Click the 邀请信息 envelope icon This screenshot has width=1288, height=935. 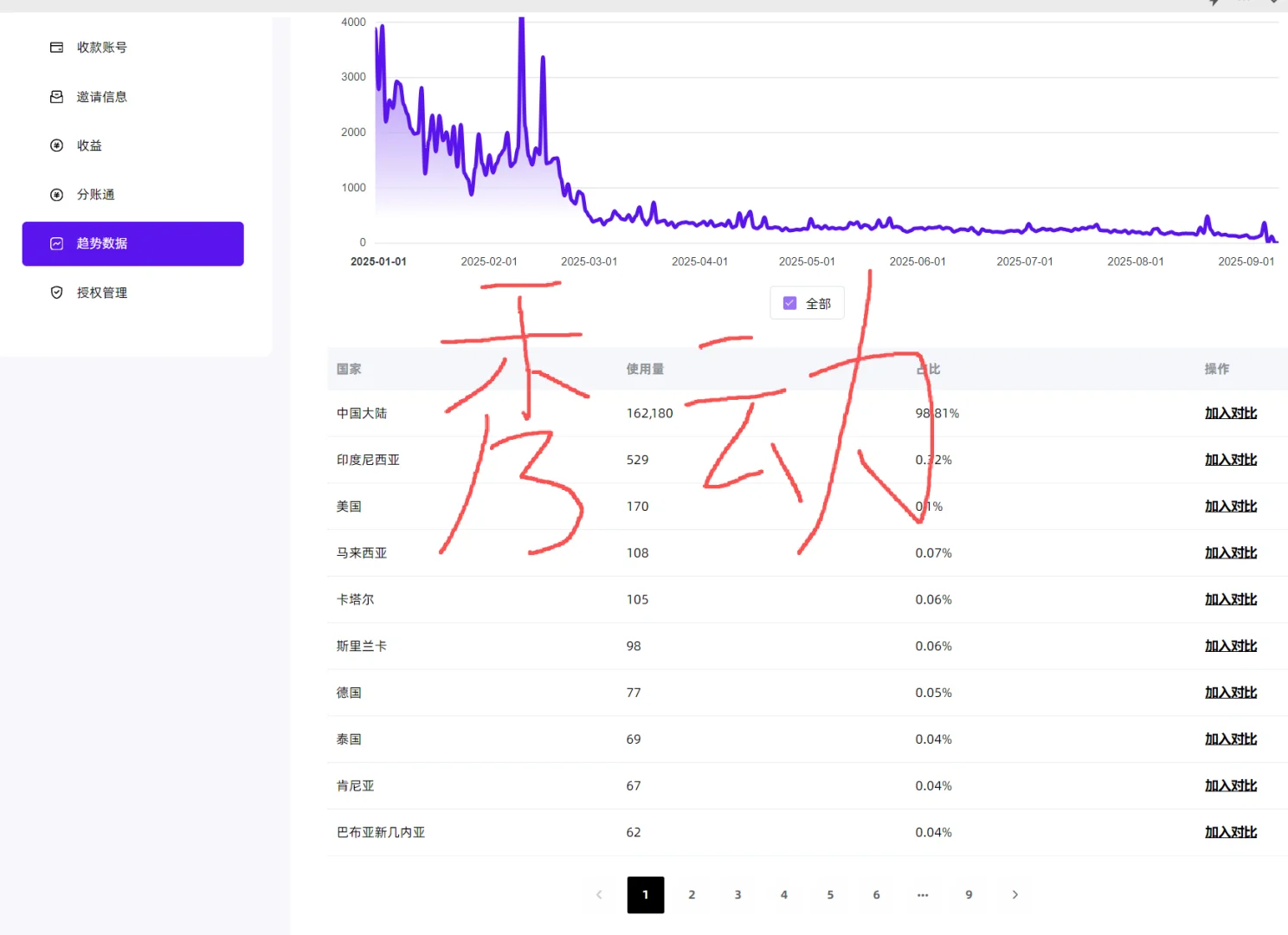55,96
